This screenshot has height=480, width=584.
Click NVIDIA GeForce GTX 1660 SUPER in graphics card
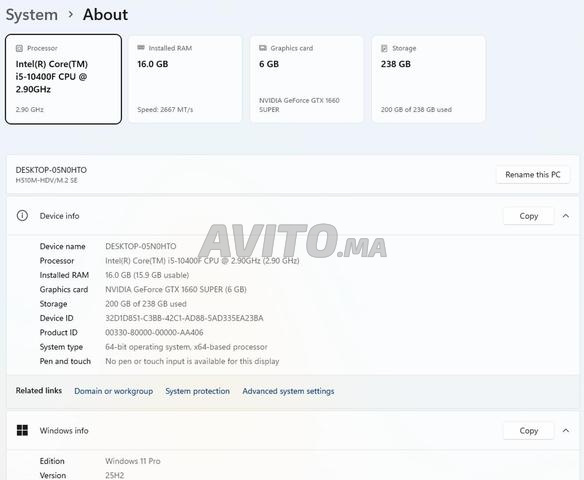coord(299,105)
